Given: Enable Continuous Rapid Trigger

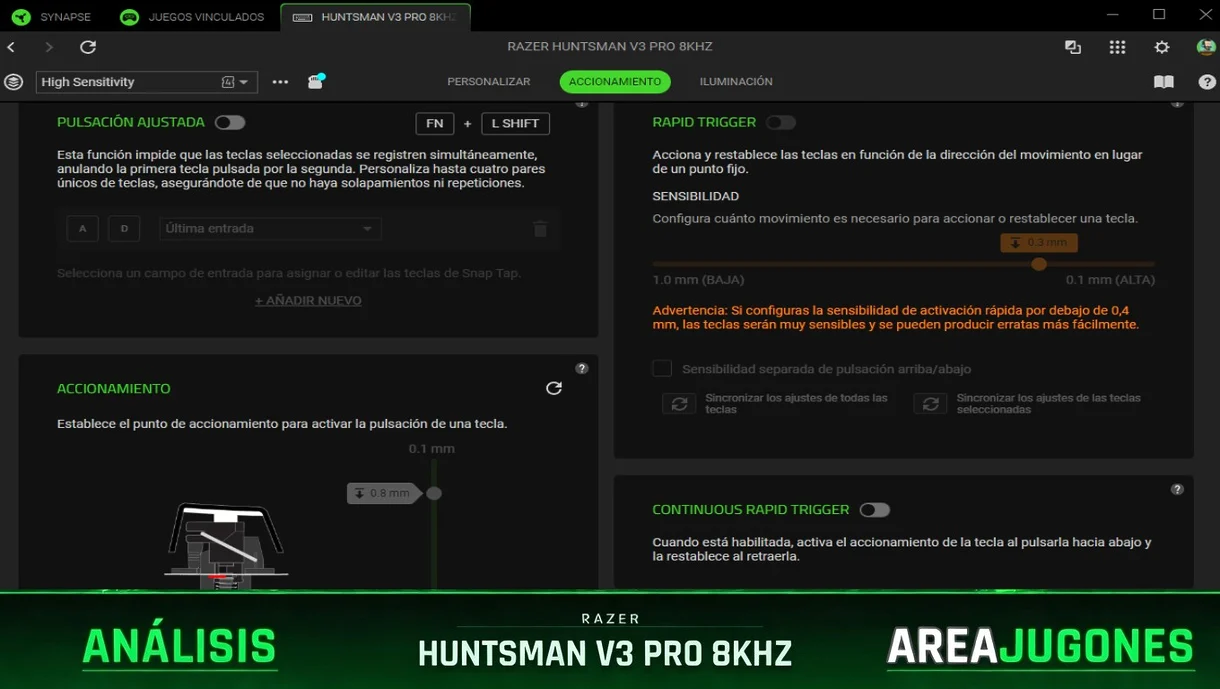Looking at the screenshot, I should click(x=874, y=510).
